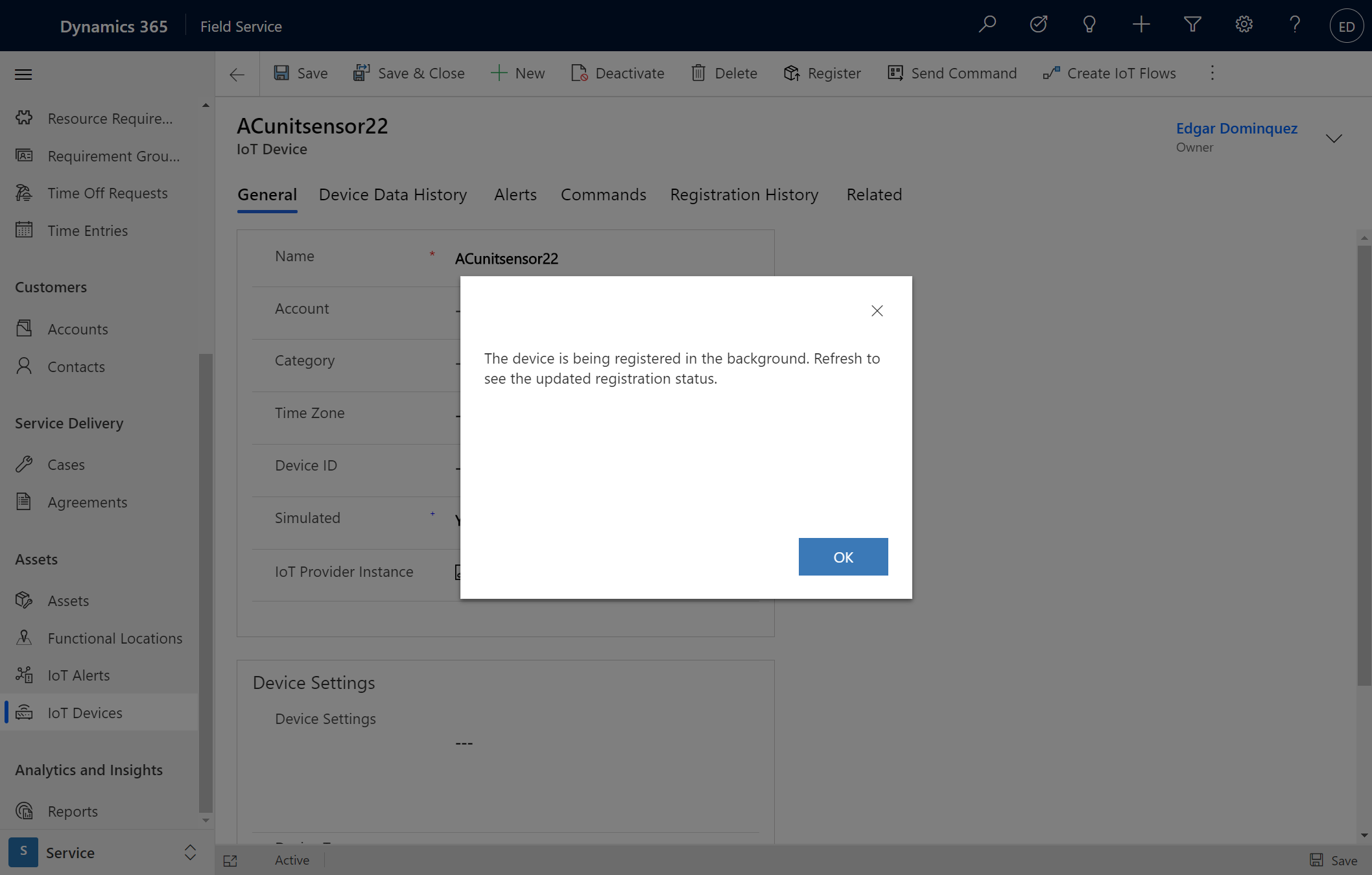
Task: Click OK to dismiss registration dialog
Action: [843, 557]
